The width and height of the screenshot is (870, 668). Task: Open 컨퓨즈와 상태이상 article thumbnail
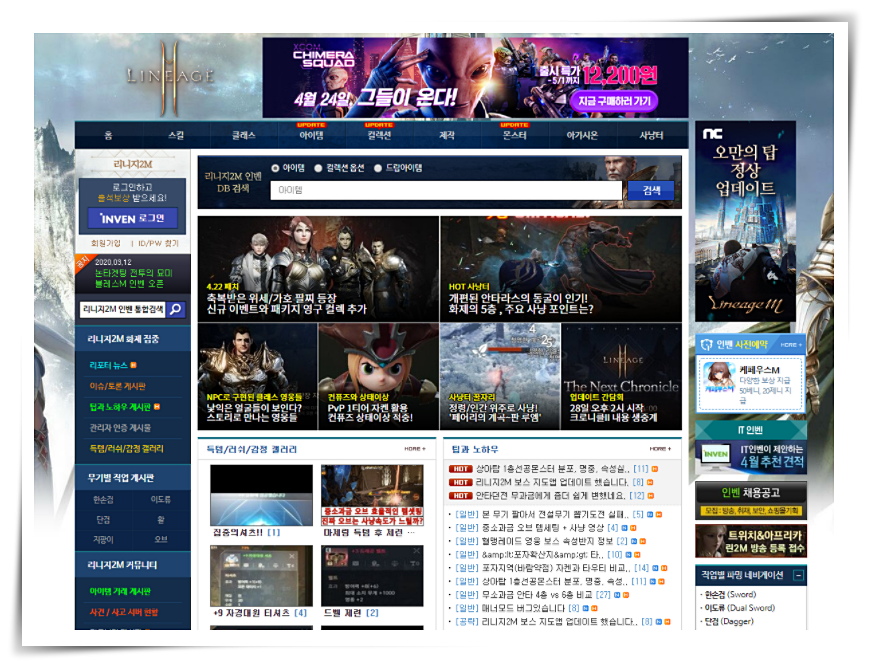click(378, 376)
